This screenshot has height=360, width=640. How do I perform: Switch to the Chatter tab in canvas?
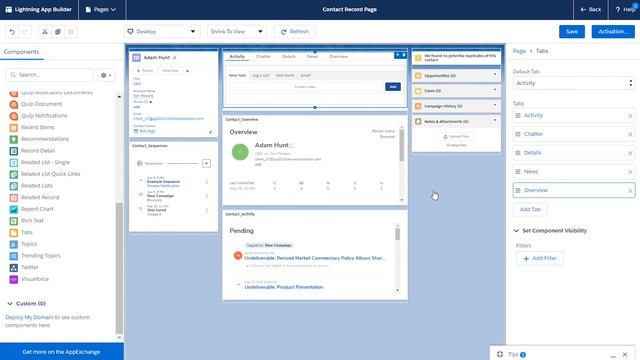(x=263, y=57)
